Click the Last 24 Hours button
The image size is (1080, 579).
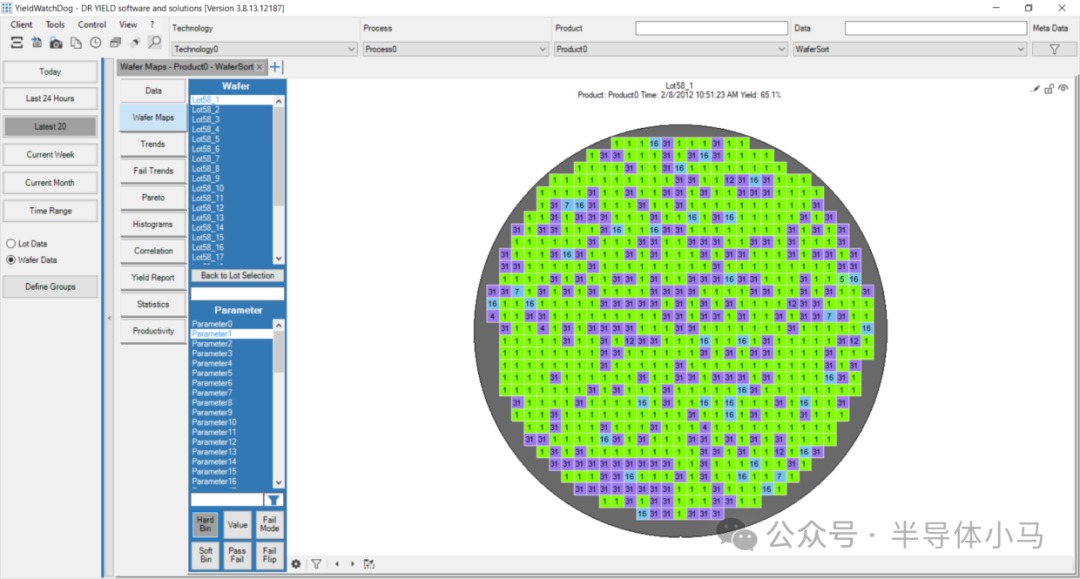tap(50, 98)
